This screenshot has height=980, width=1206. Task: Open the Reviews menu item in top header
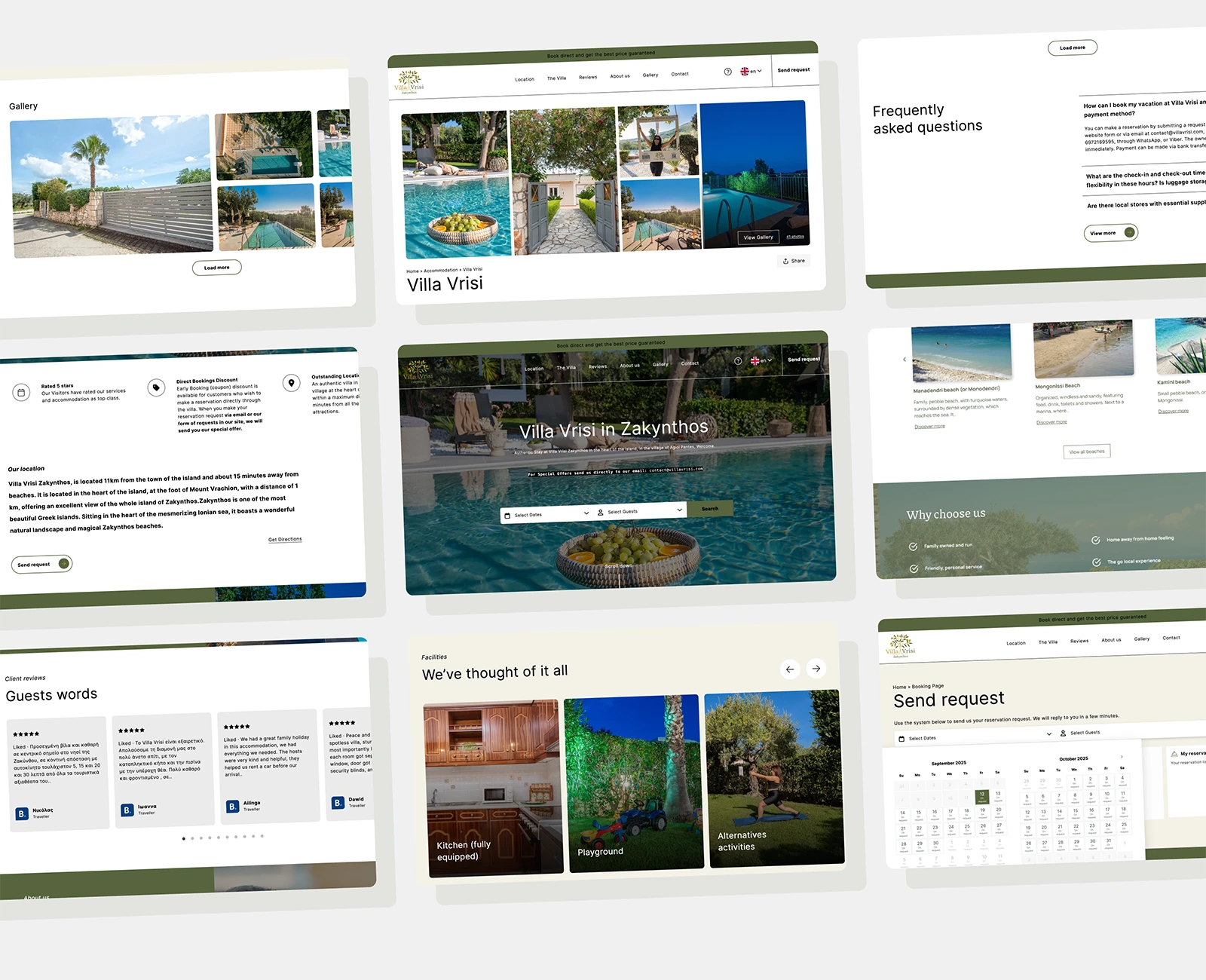(588, 77)
